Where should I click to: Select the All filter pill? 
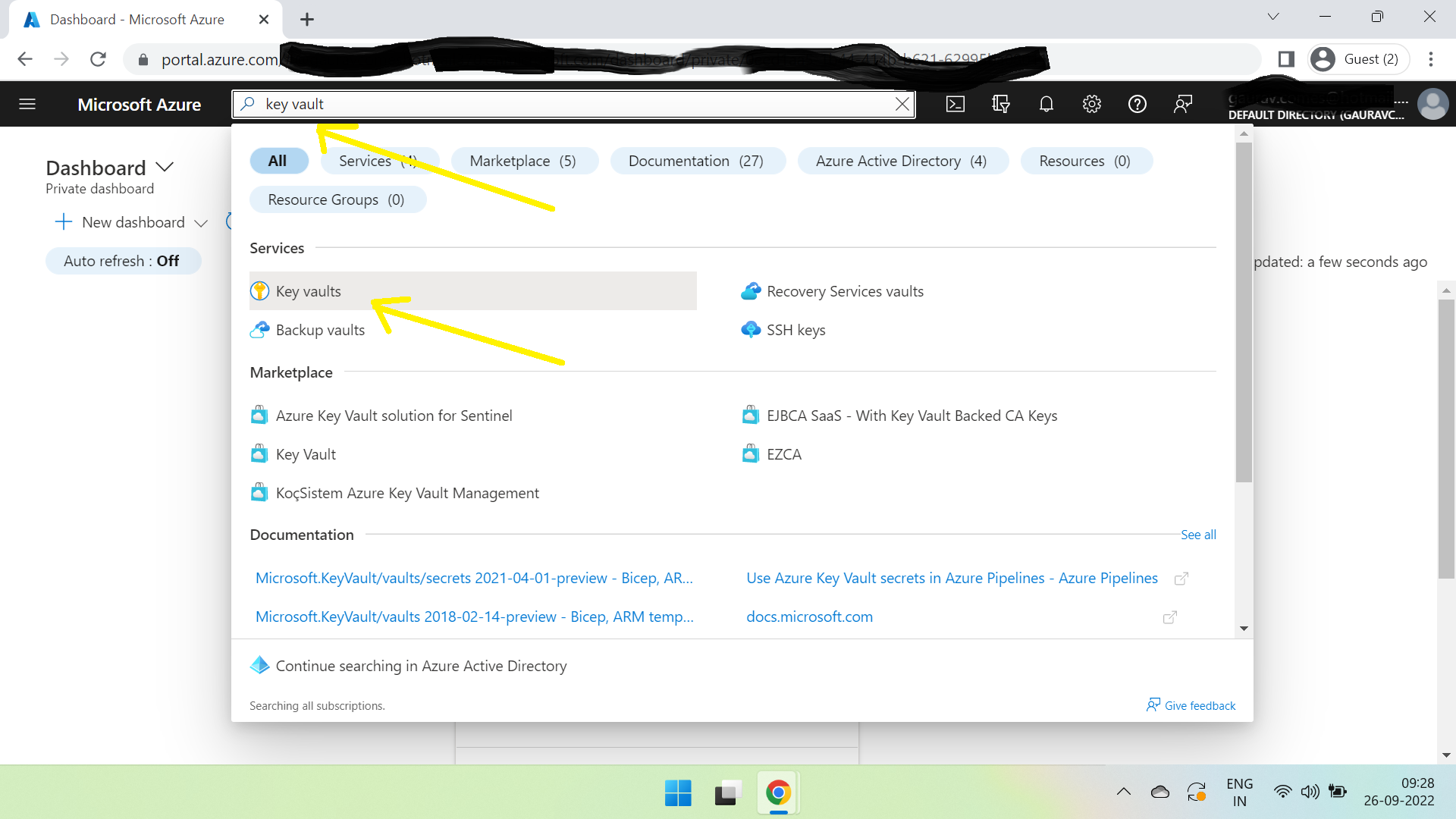[278, 161]
